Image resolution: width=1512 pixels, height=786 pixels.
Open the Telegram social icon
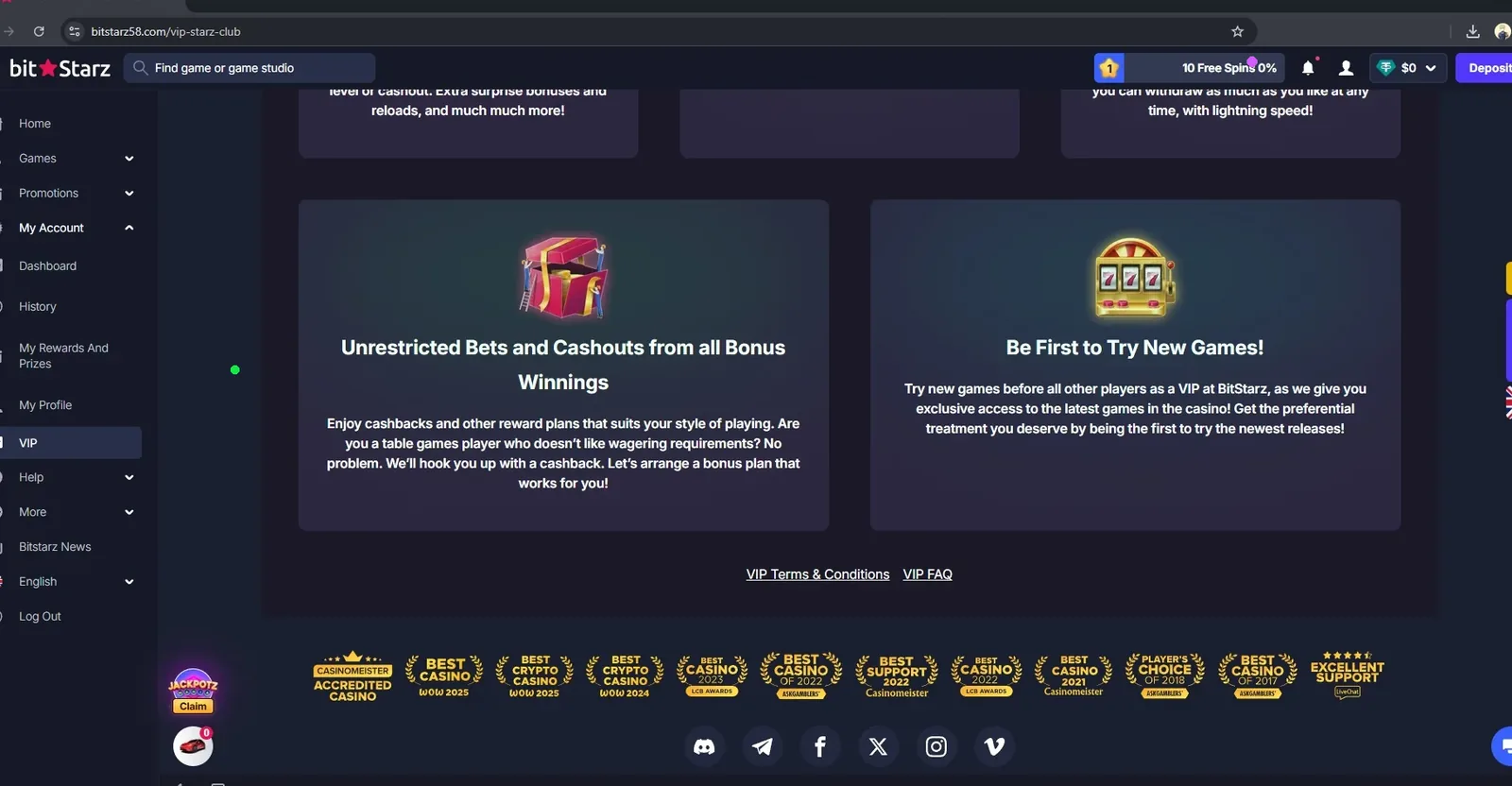pos(762,746)
